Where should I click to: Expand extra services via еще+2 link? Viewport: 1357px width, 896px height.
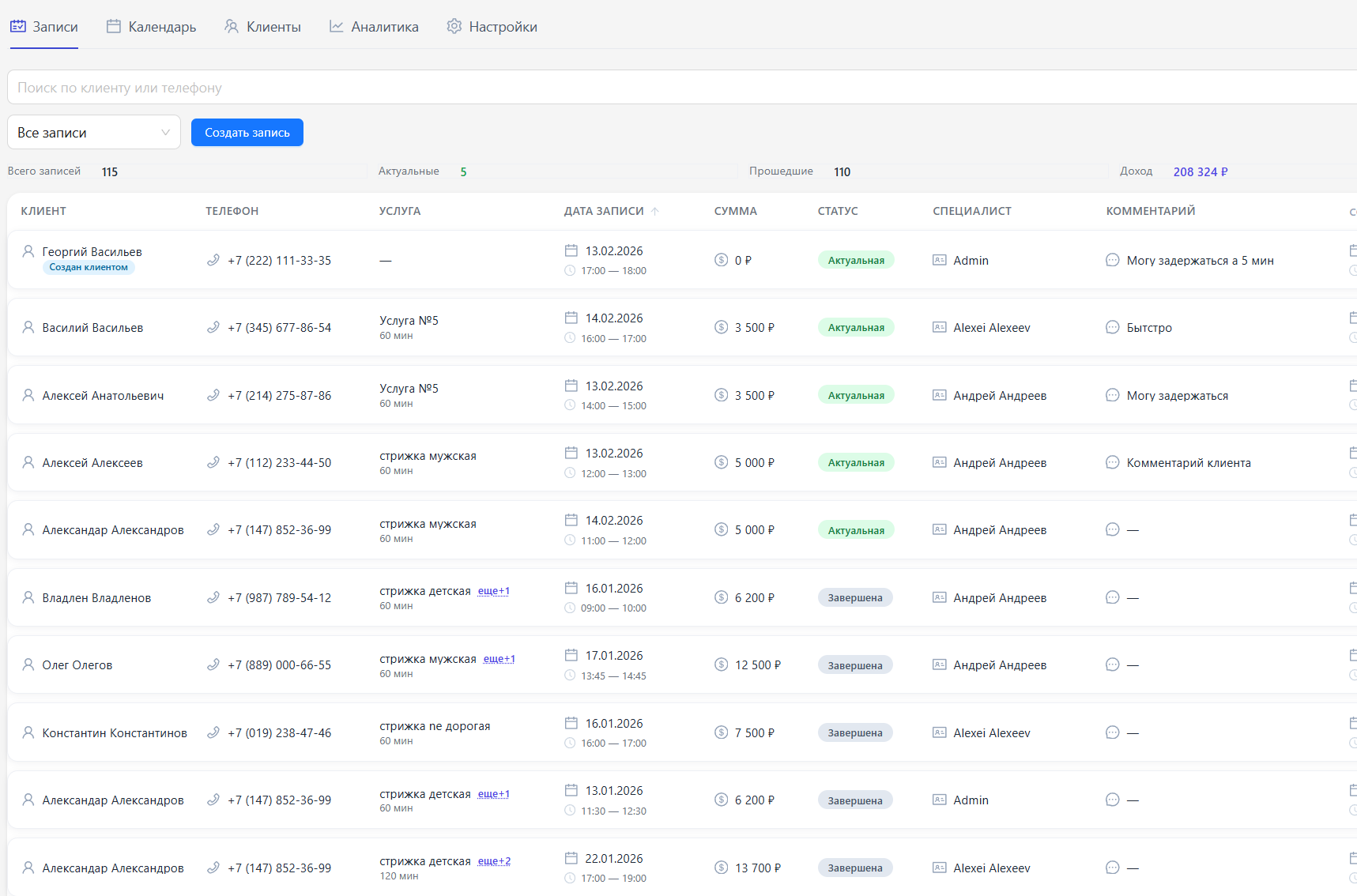click(494, 861)
